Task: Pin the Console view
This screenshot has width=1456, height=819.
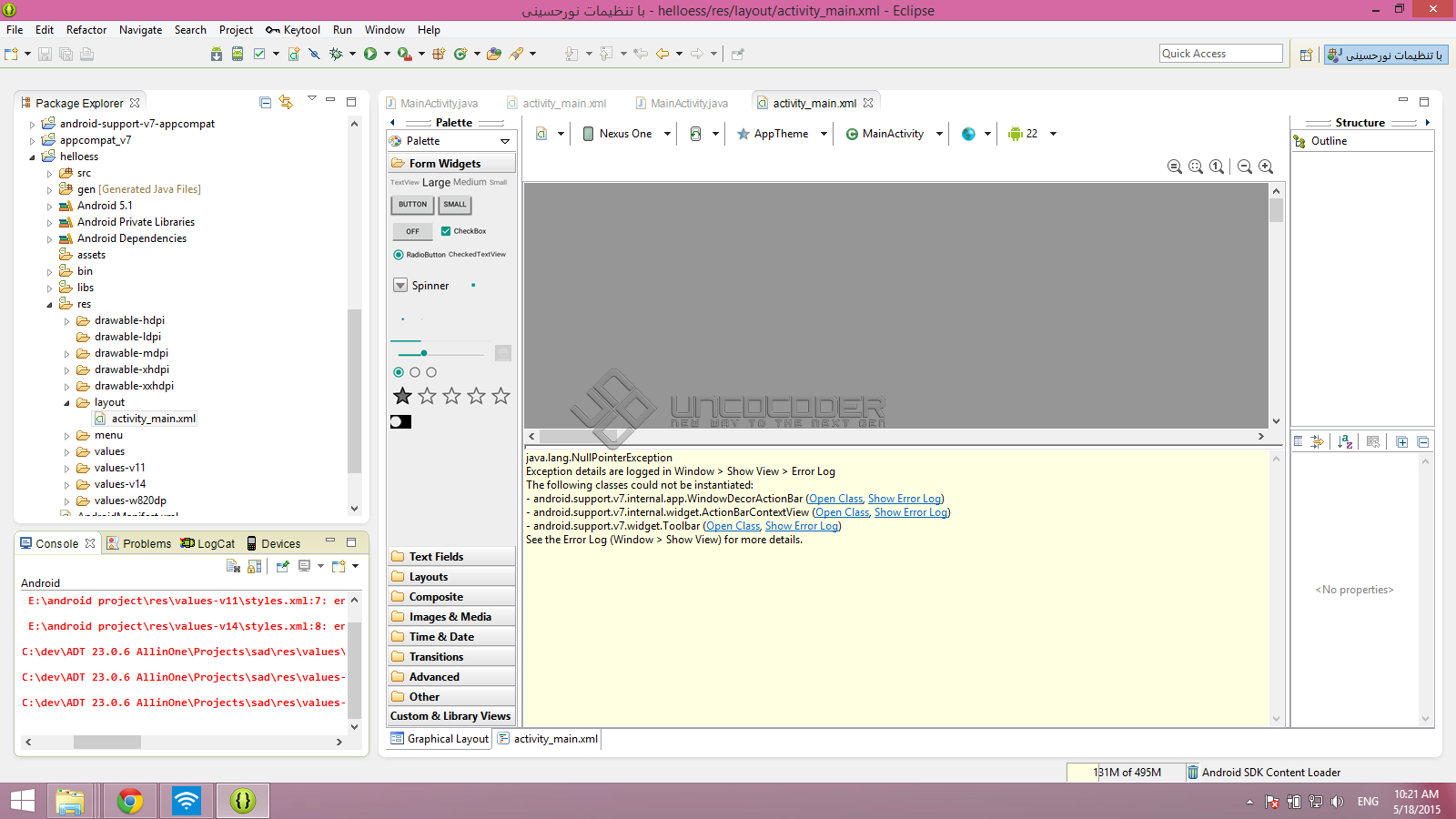Action: coord(282,566)
